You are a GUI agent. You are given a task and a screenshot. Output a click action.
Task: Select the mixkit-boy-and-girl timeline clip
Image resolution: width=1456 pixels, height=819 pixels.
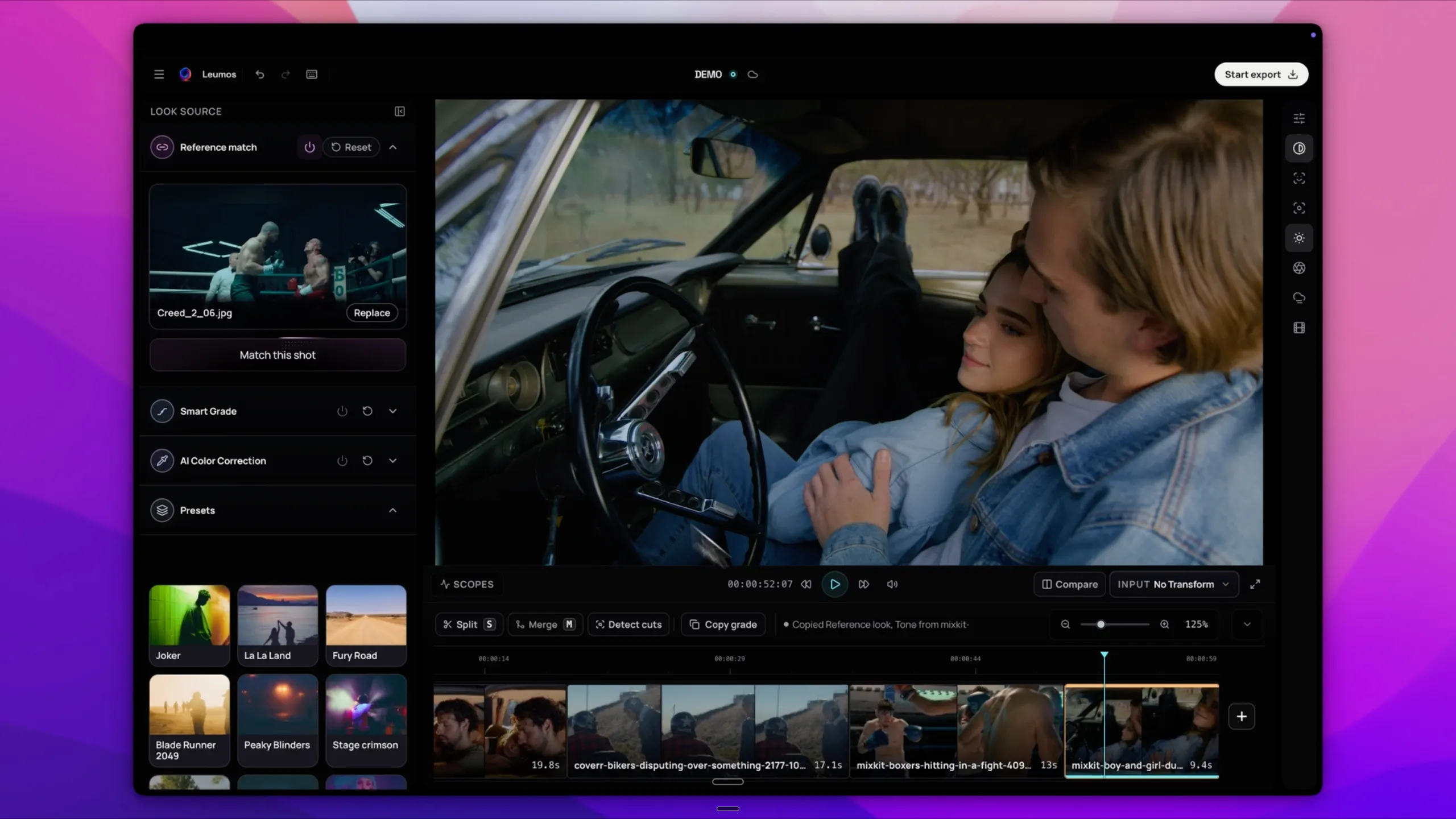point(1142,731)
